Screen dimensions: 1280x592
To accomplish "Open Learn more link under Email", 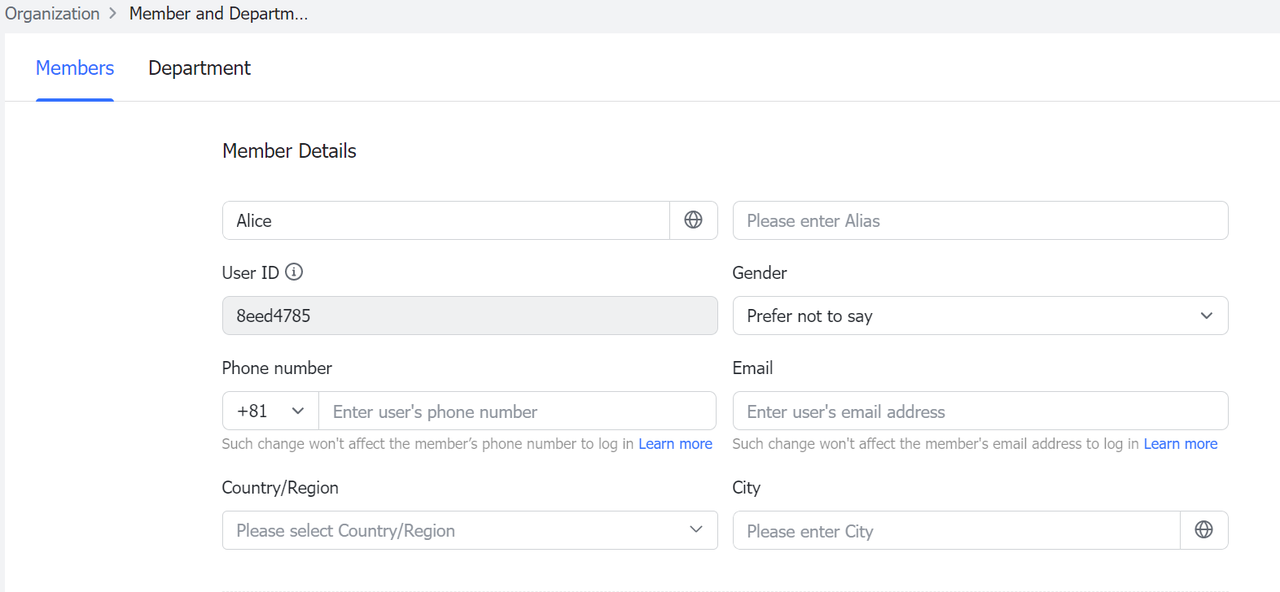I will tap(1180, 444).
